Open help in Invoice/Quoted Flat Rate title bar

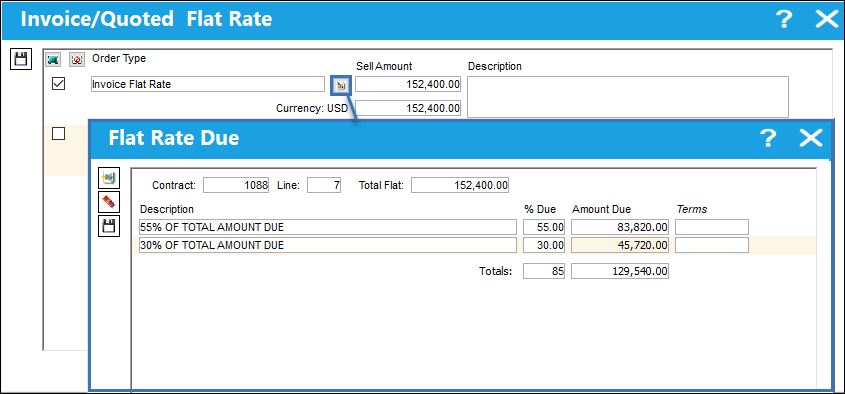click(784, 19)
